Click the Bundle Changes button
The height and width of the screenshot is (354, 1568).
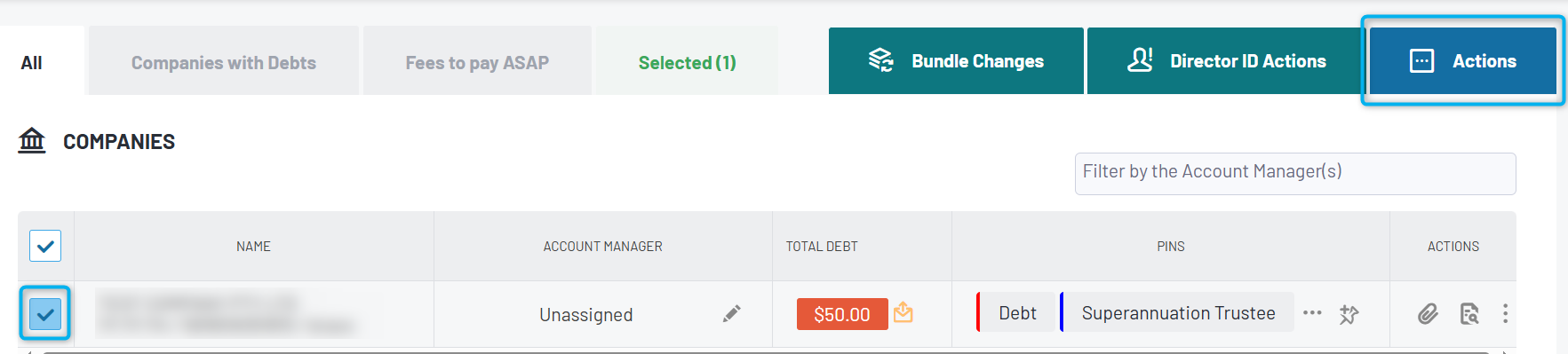point(956,61)
